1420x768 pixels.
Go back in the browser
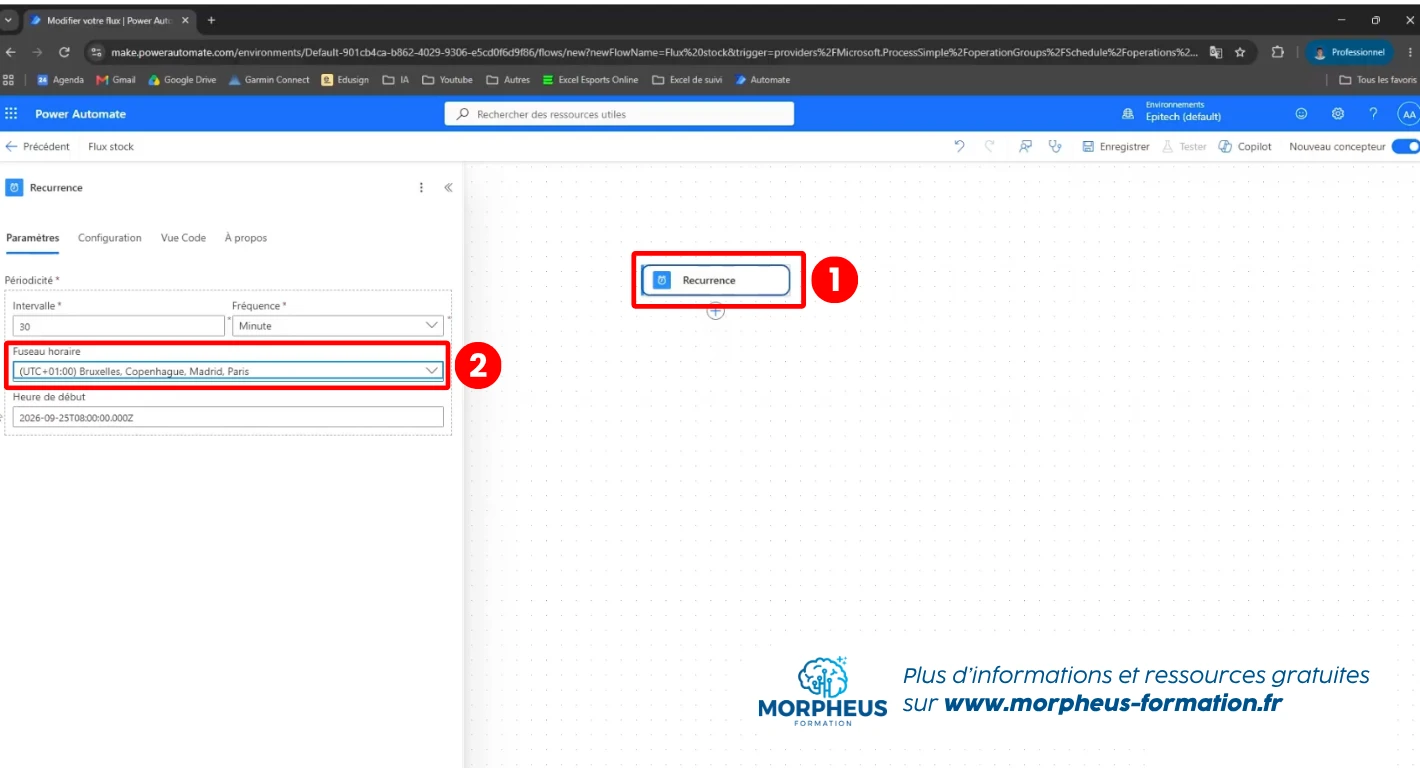pos(11,52)
